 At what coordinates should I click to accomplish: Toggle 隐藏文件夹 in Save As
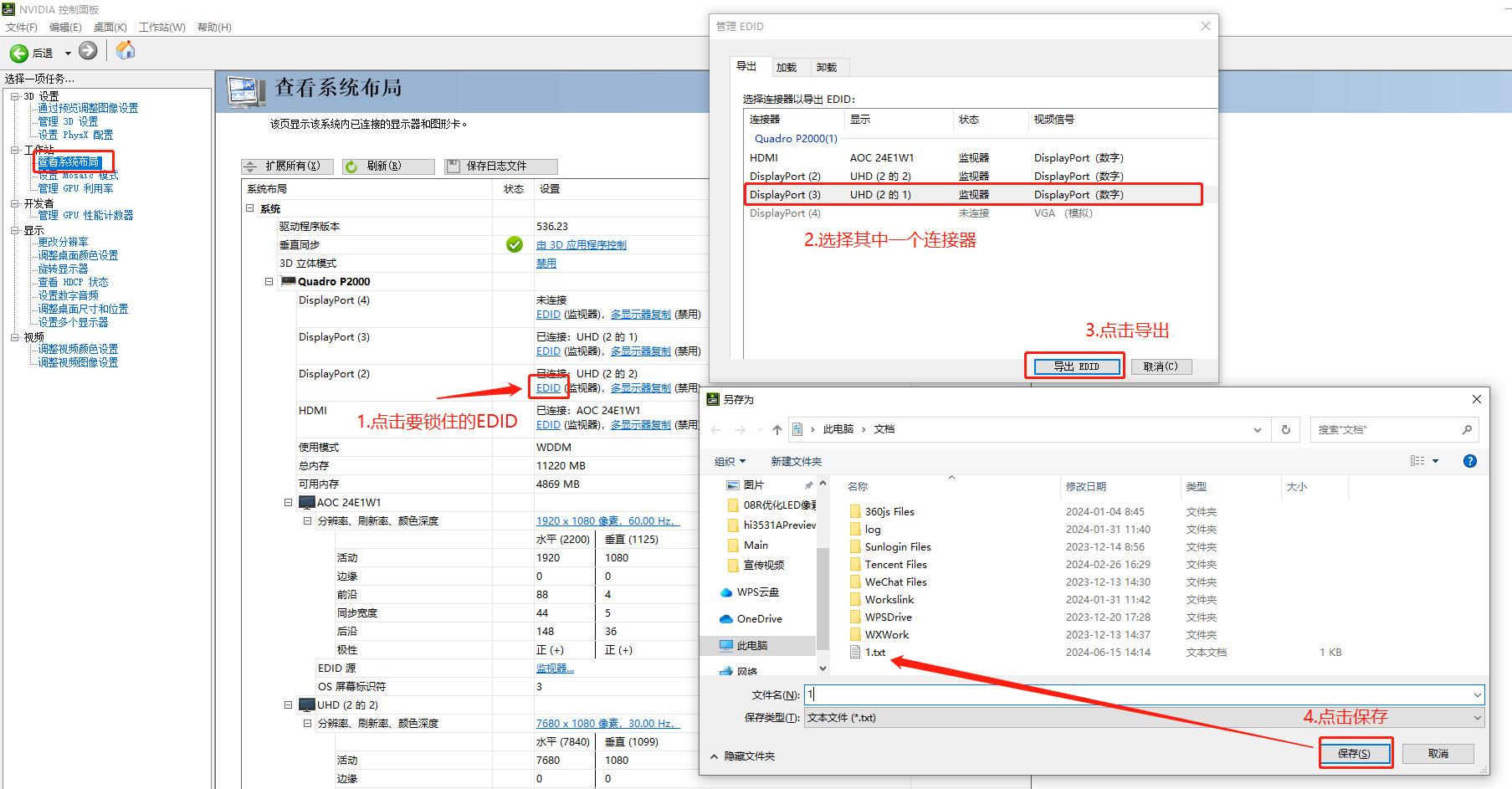(743, 756)
